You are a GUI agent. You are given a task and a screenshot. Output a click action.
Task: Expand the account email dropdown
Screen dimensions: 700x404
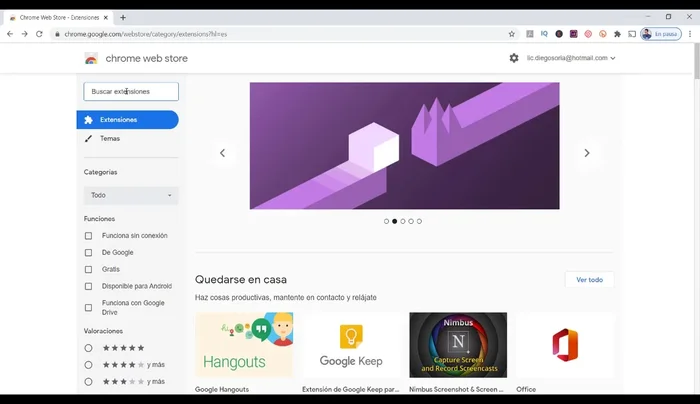571,58
